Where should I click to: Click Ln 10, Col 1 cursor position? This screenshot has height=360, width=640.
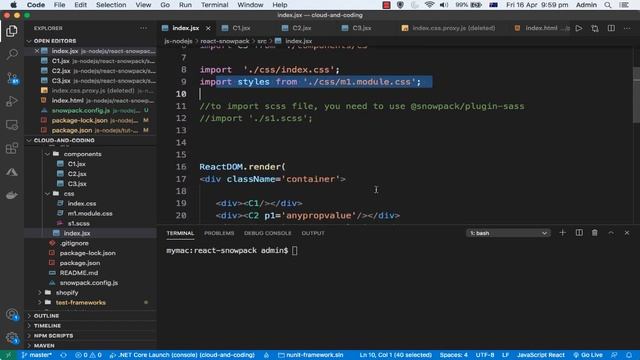click(x=395, y=355)
